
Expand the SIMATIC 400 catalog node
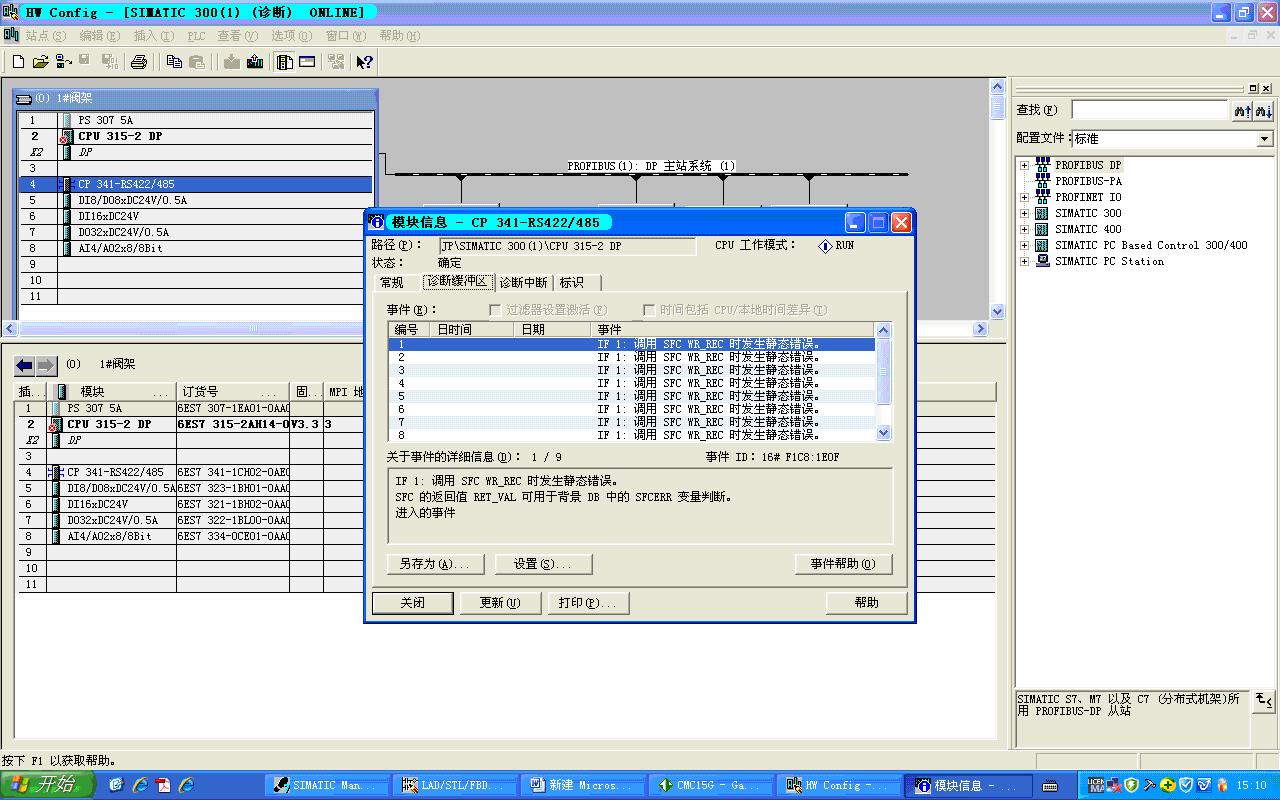tap(1024, 229)
